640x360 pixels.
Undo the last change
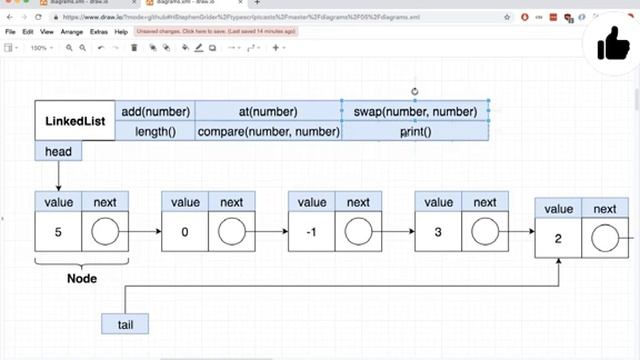tap(101, 48)
